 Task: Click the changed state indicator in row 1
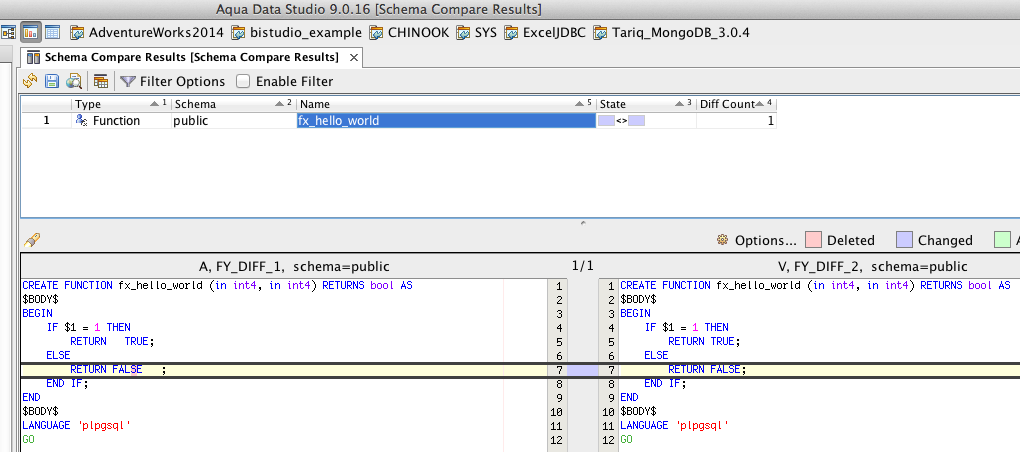621,120
